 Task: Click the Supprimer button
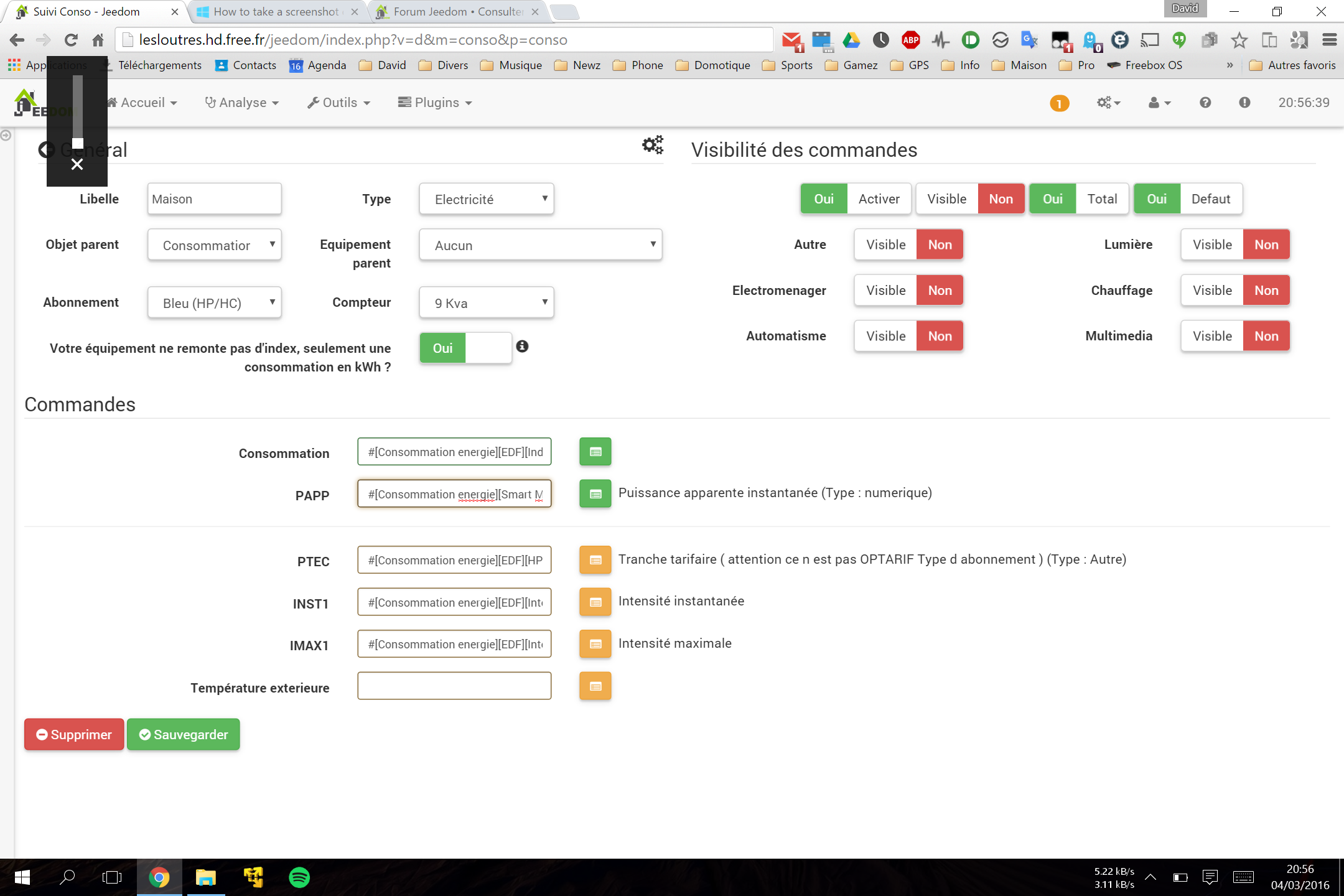click(74, 734)
